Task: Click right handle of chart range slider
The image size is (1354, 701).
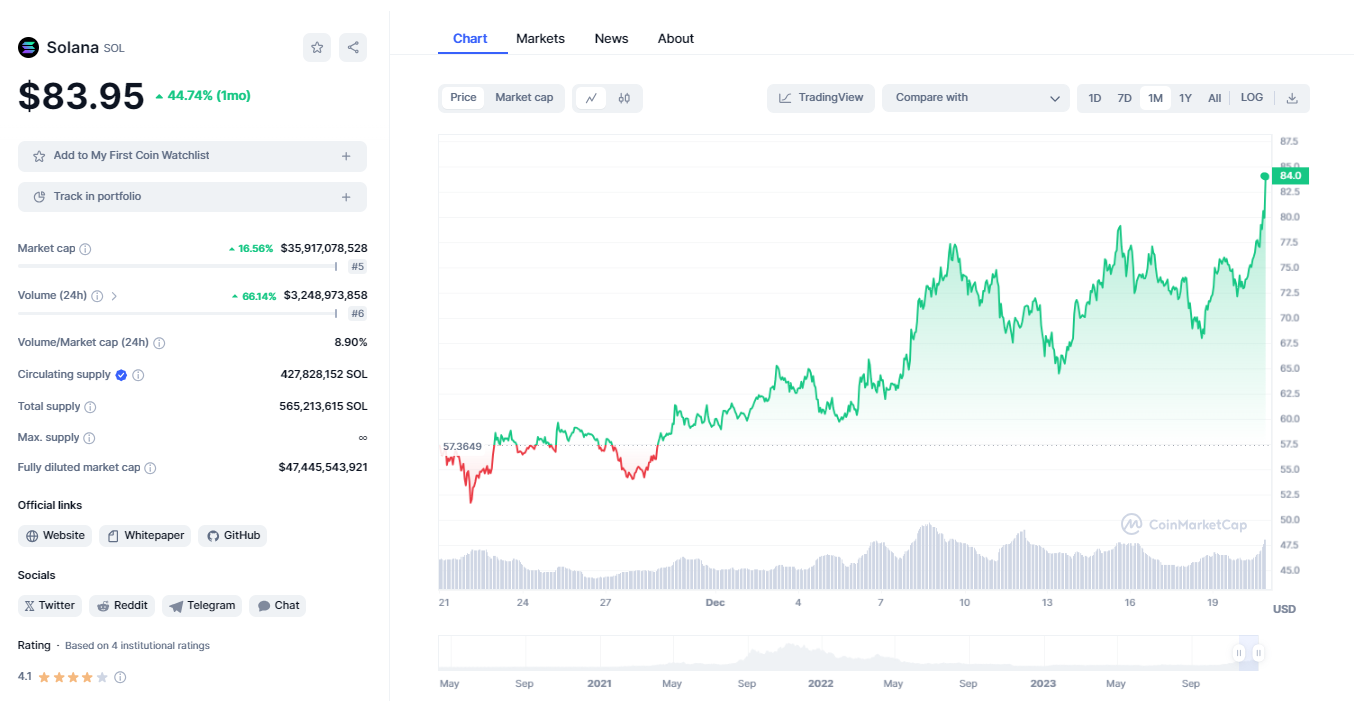Action: 1258,653
